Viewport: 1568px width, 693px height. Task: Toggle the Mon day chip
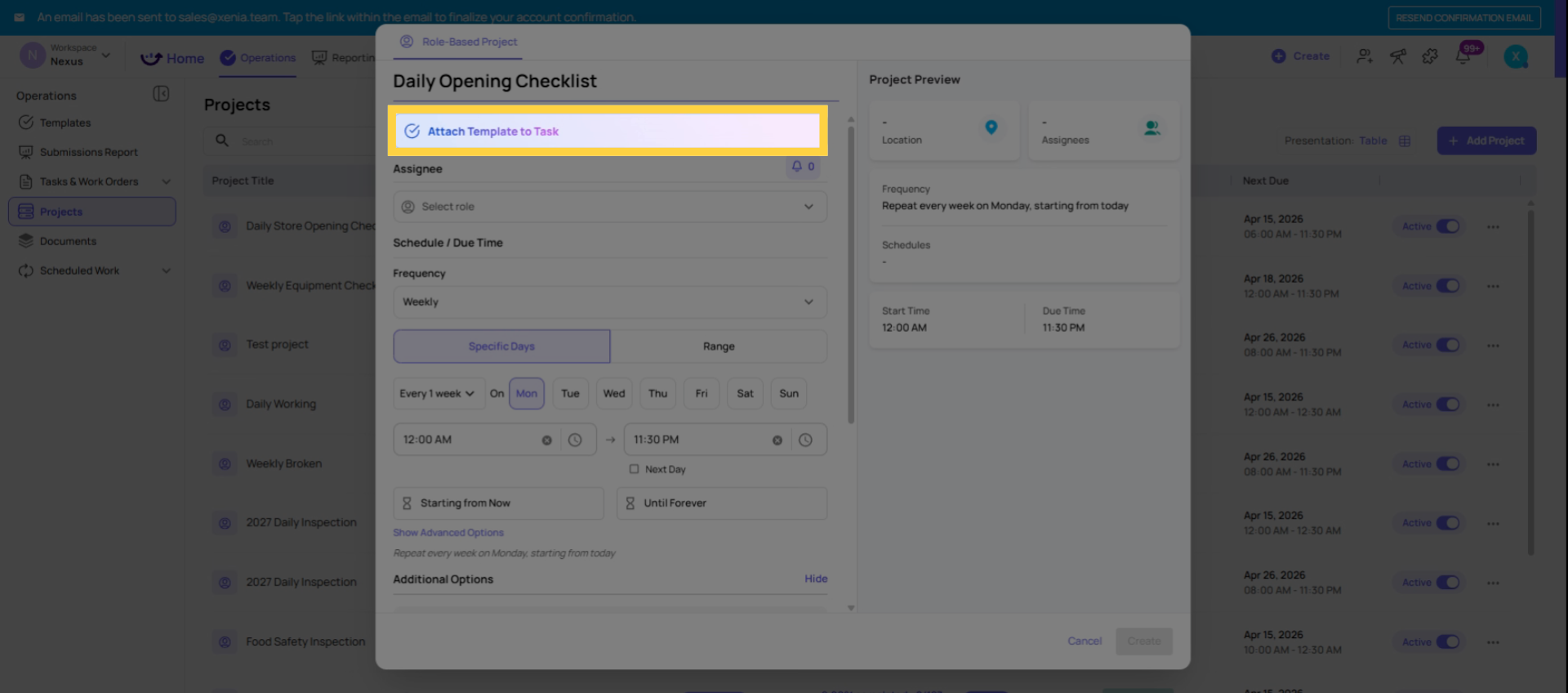(x=527, y=394)
